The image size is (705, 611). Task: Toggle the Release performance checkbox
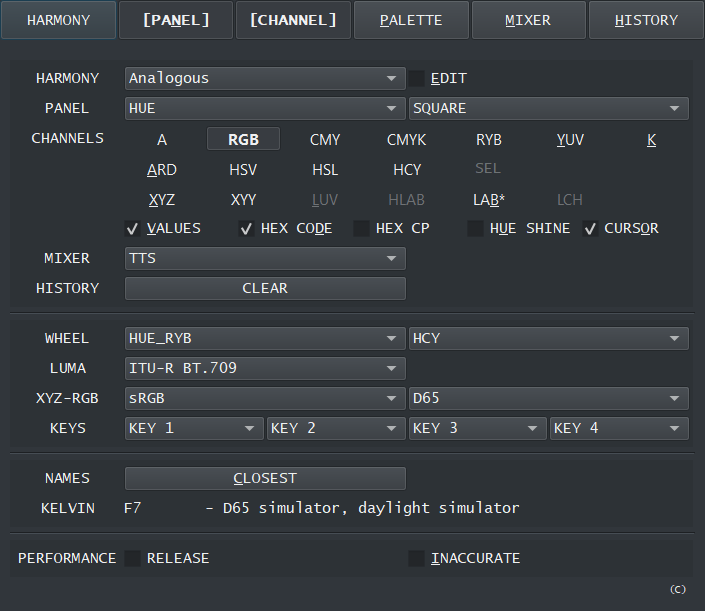coord(133,558)
